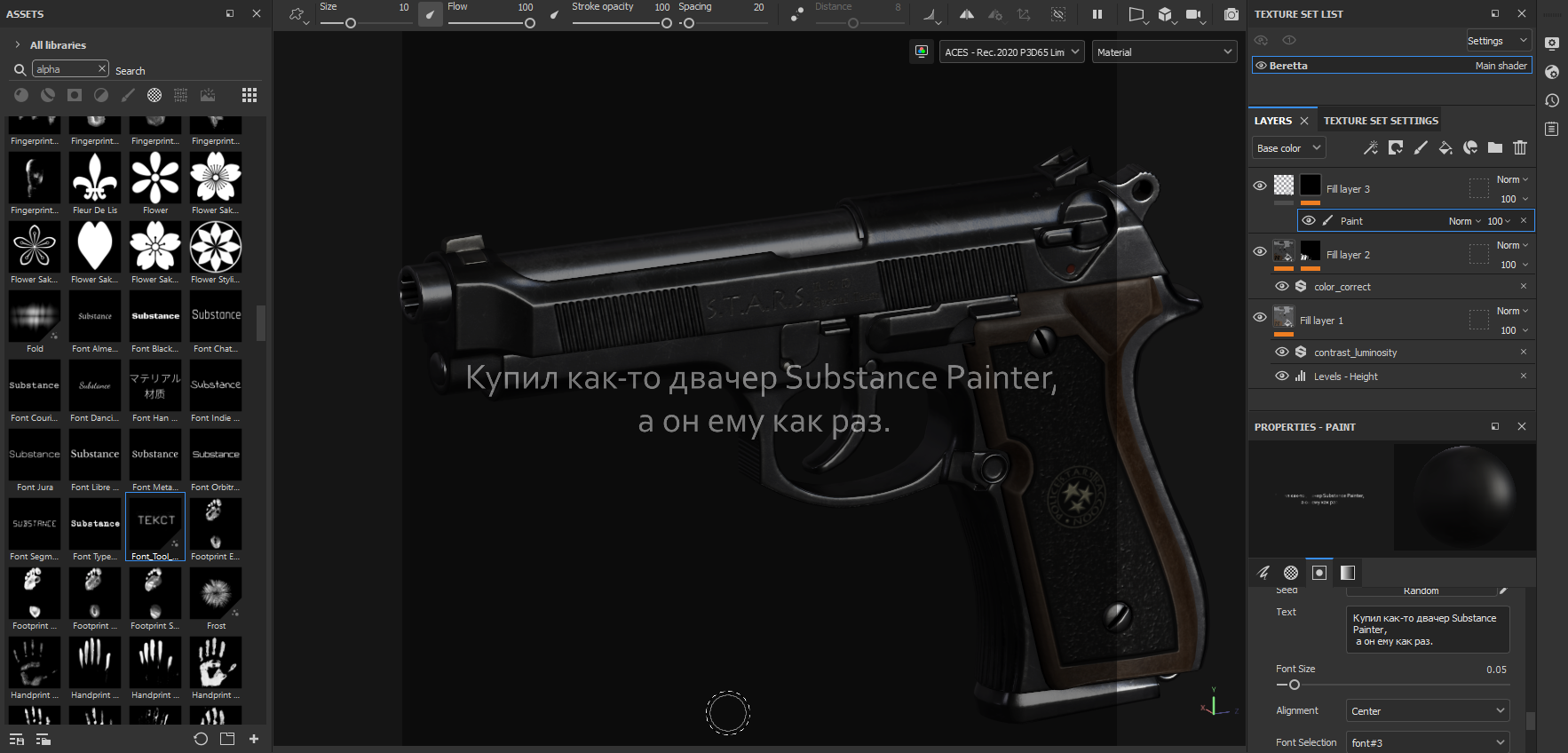1568x753 pixels.
Task: Open the video camera selection icon
Action: (1194, 14)
